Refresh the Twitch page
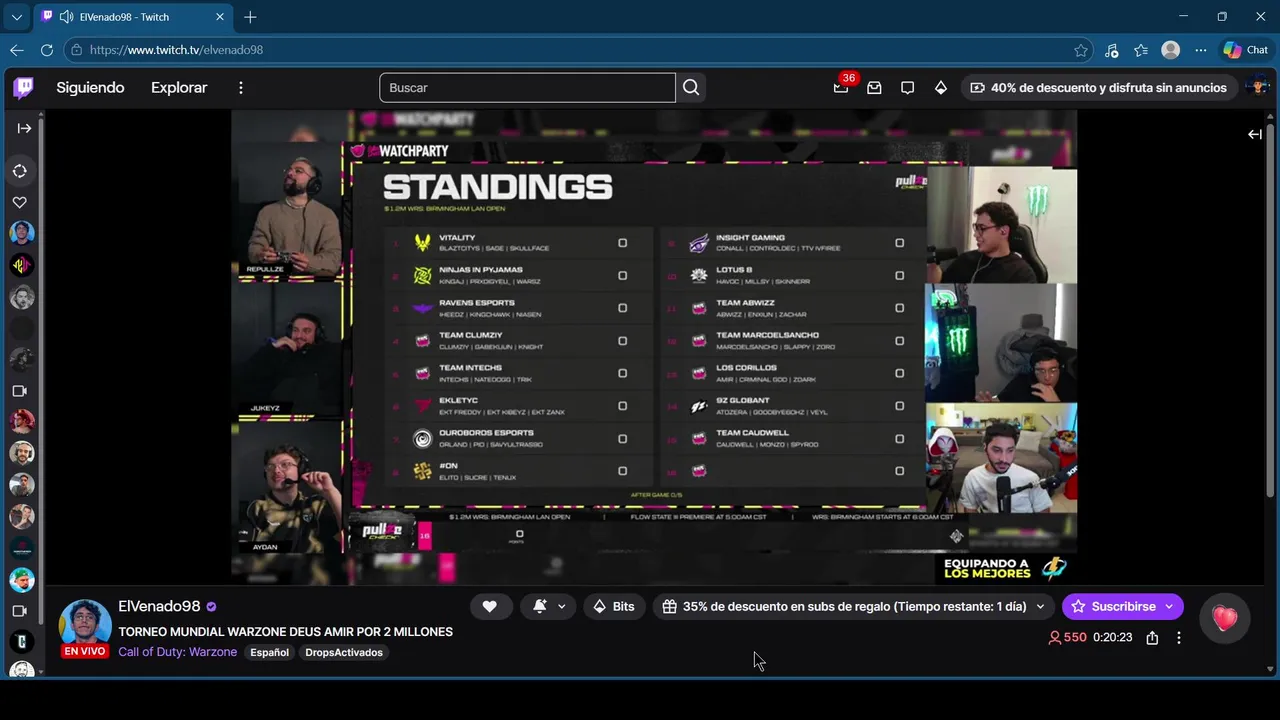Screen dimensions: 1280x720 tap(47, 50)
